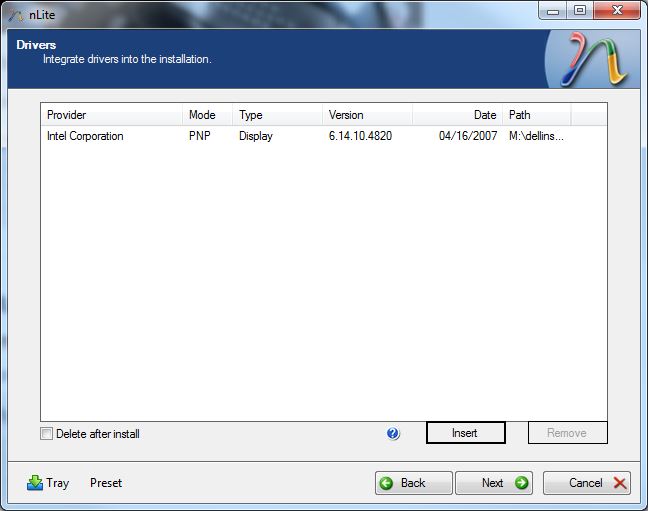
Task: Click the nLite logo in header
Action: pos(593,59)
